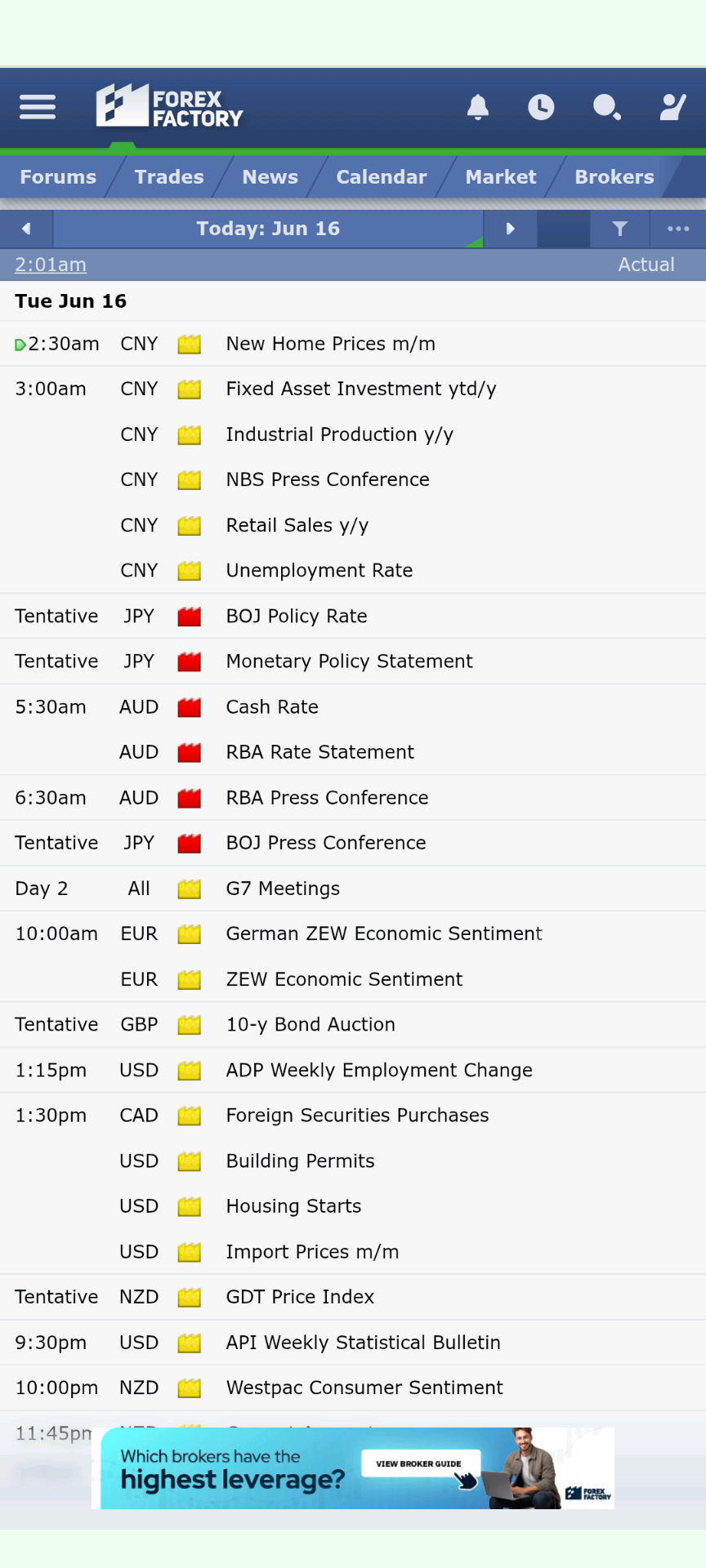Expand the BOJ Policy Rate event
Viewport: 706px width, 1568px height.
click(x=353, y=616)
